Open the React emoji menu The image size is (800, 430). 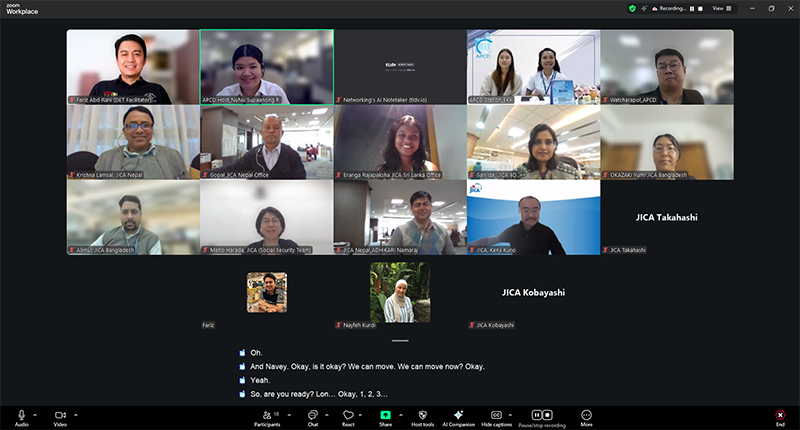pyautogui.click(x=348, y=415)
